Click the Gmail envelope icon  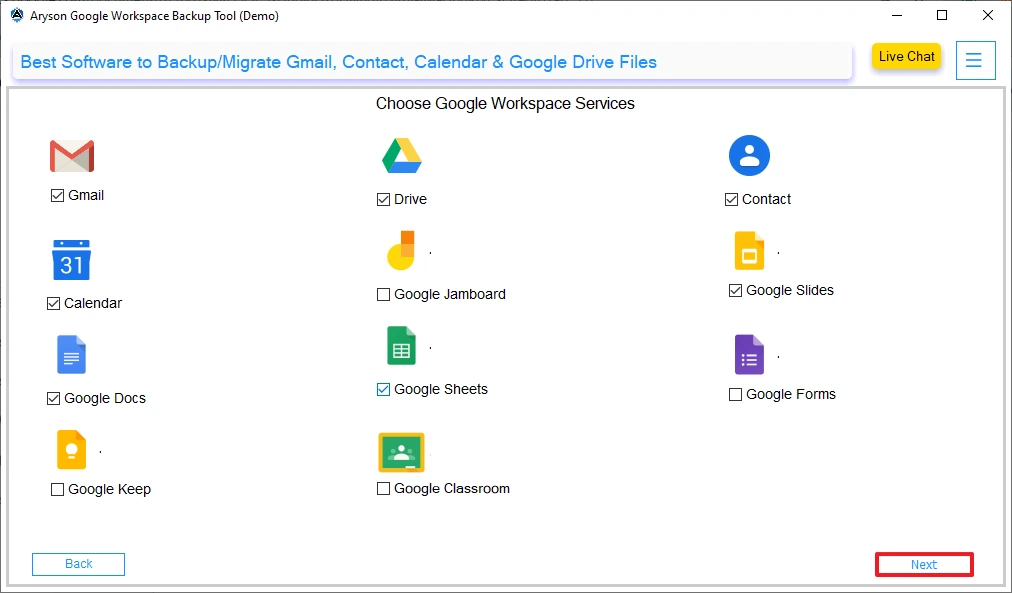click(72, 156)
